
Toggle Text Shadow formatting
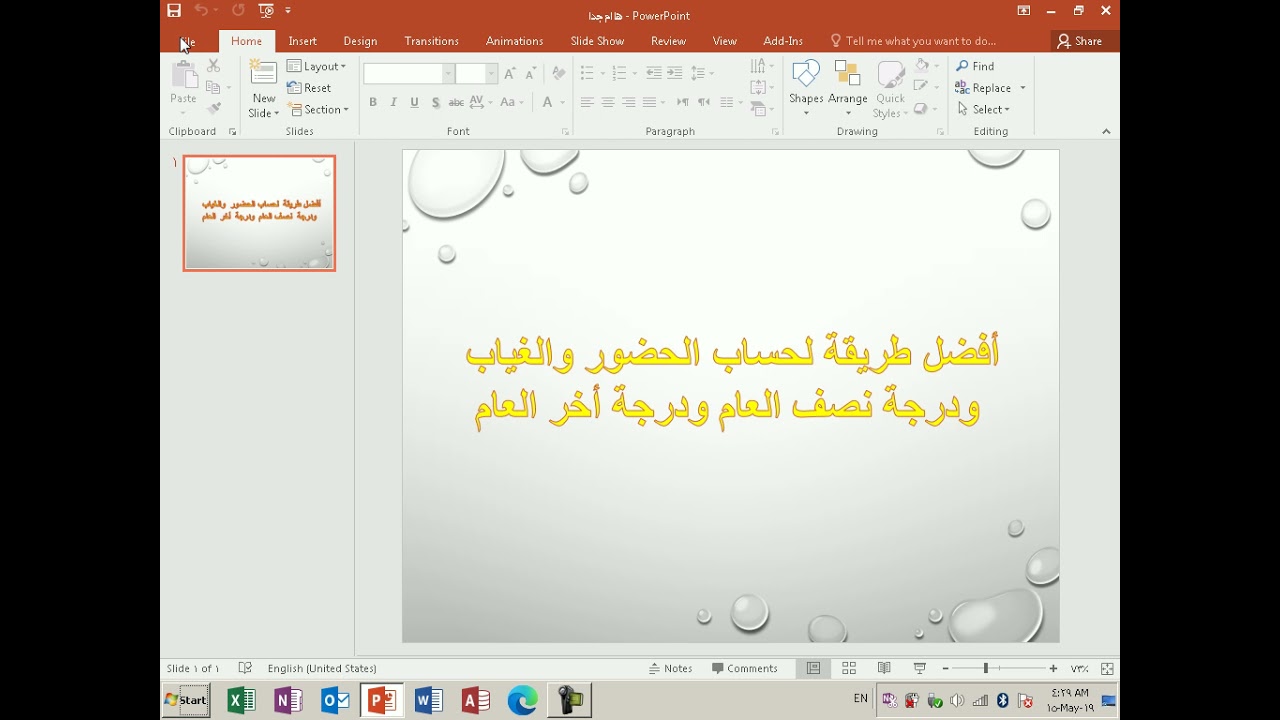[436, 102]
